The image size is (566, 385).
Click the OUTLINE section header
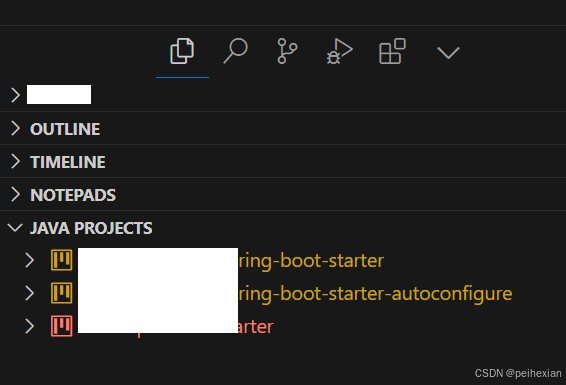[x=283, y=128]
